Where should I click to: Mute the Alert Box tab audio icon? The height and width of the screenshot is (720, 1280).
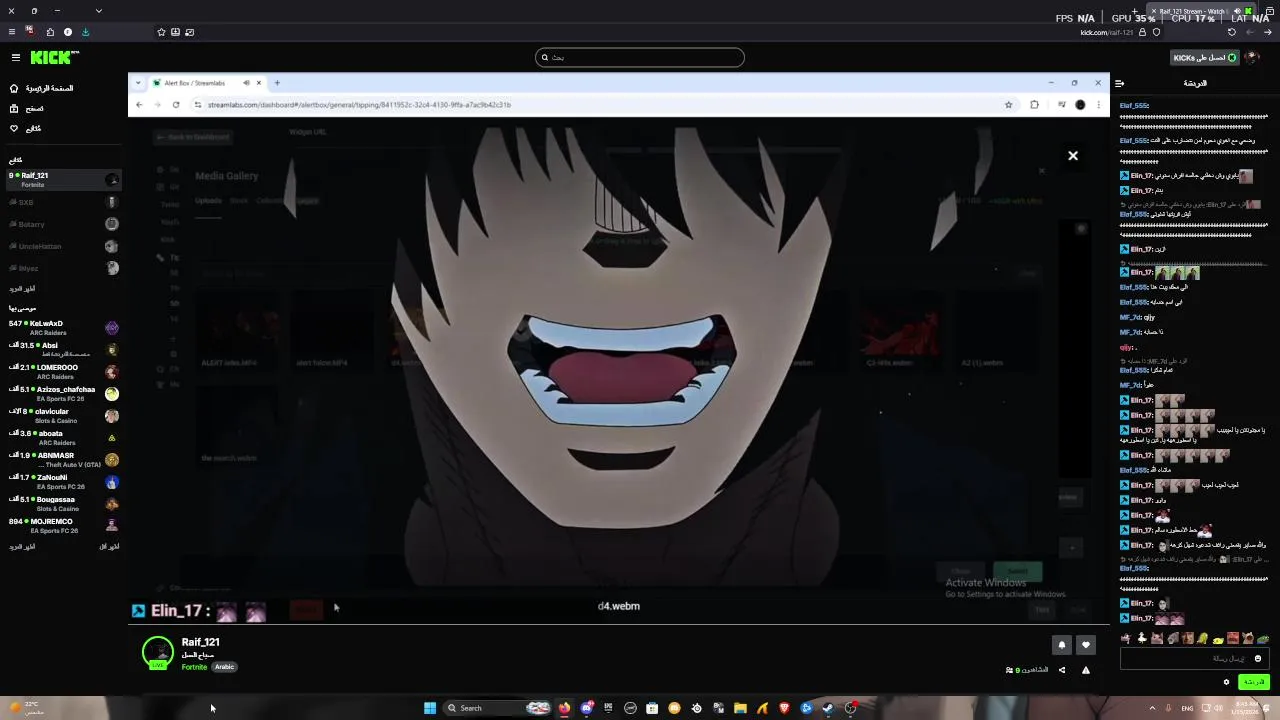246,83
